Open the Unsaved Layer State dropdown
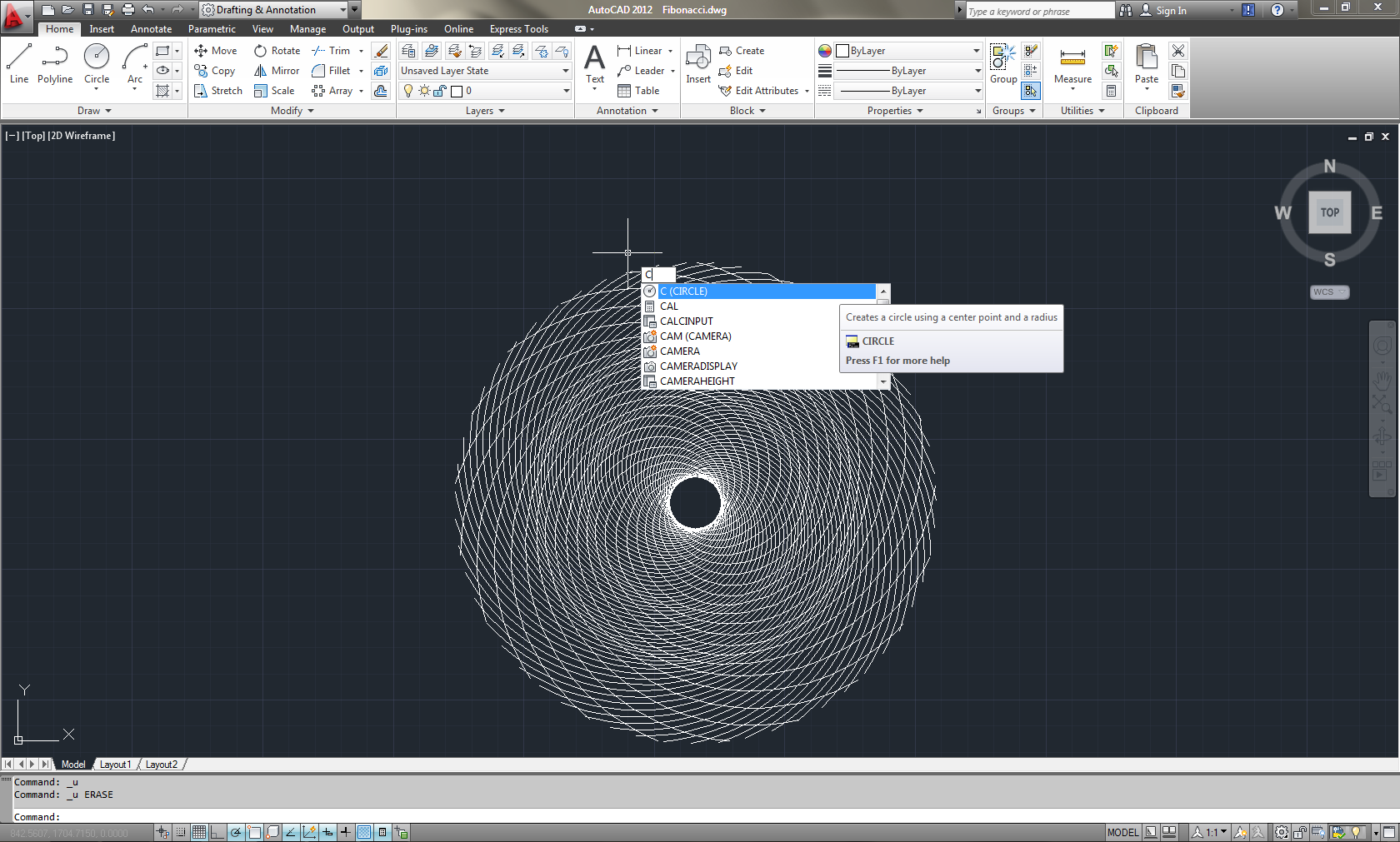 pos(485,71)
